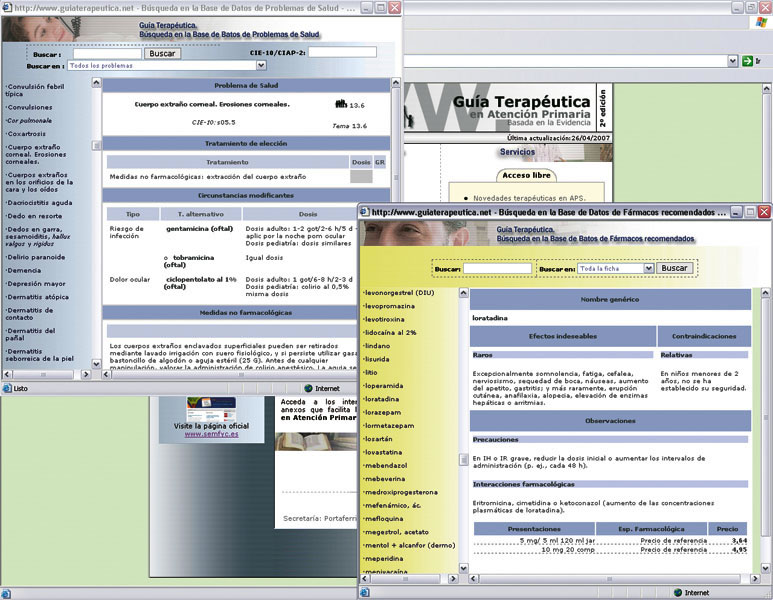
Task: Select 'Demencia' in the problems list
Action: tap(24, 271)
